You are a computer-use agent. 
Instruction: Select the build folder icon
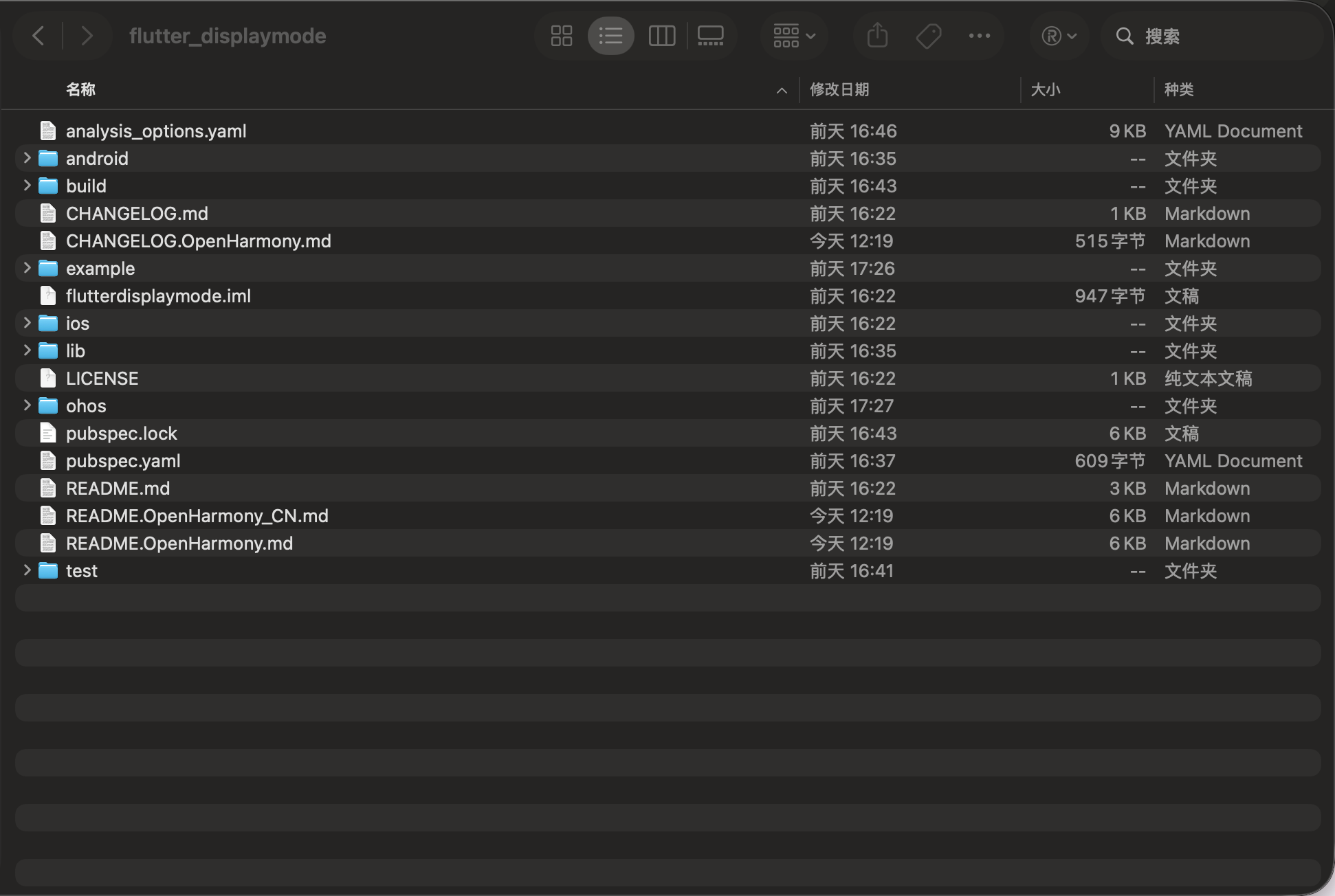[x=48, y=186]
